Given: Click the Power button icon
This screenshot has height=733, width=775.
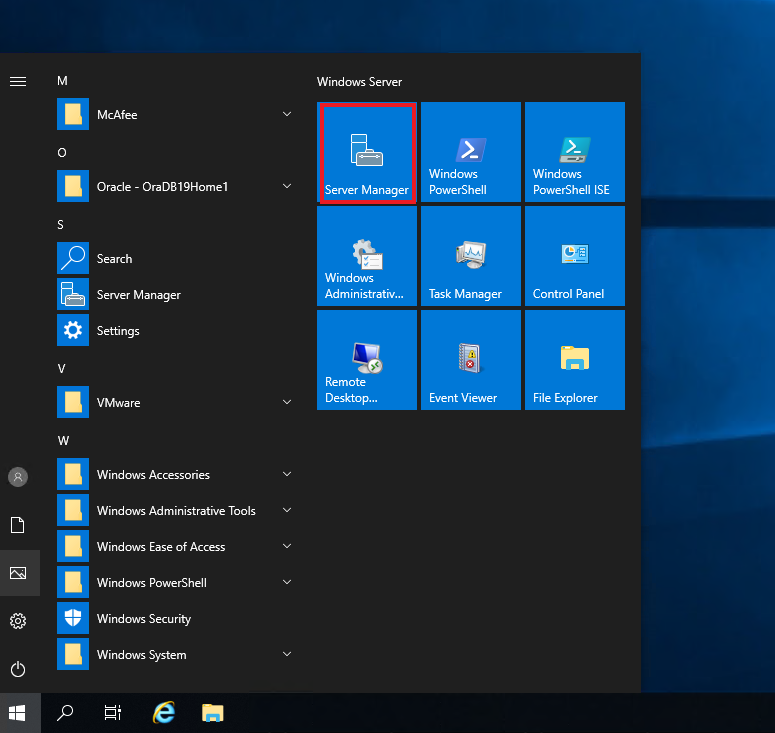Looking at the screenshot, I should [x=18, y=669].
